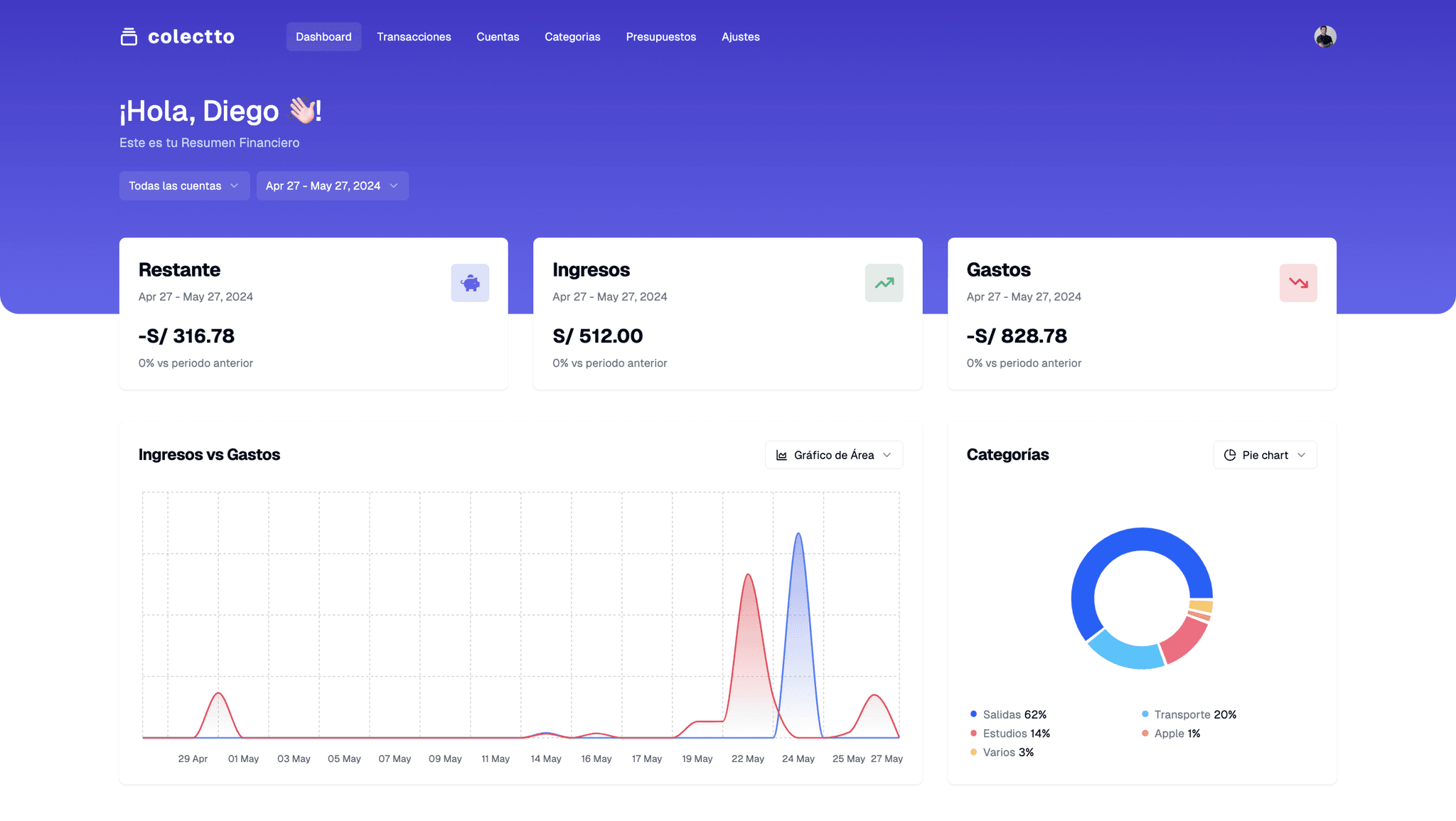Open the Gráfico de Área chart type dropdown
The height and width of the screenshot is (821, 1456).
pos(834,454)
